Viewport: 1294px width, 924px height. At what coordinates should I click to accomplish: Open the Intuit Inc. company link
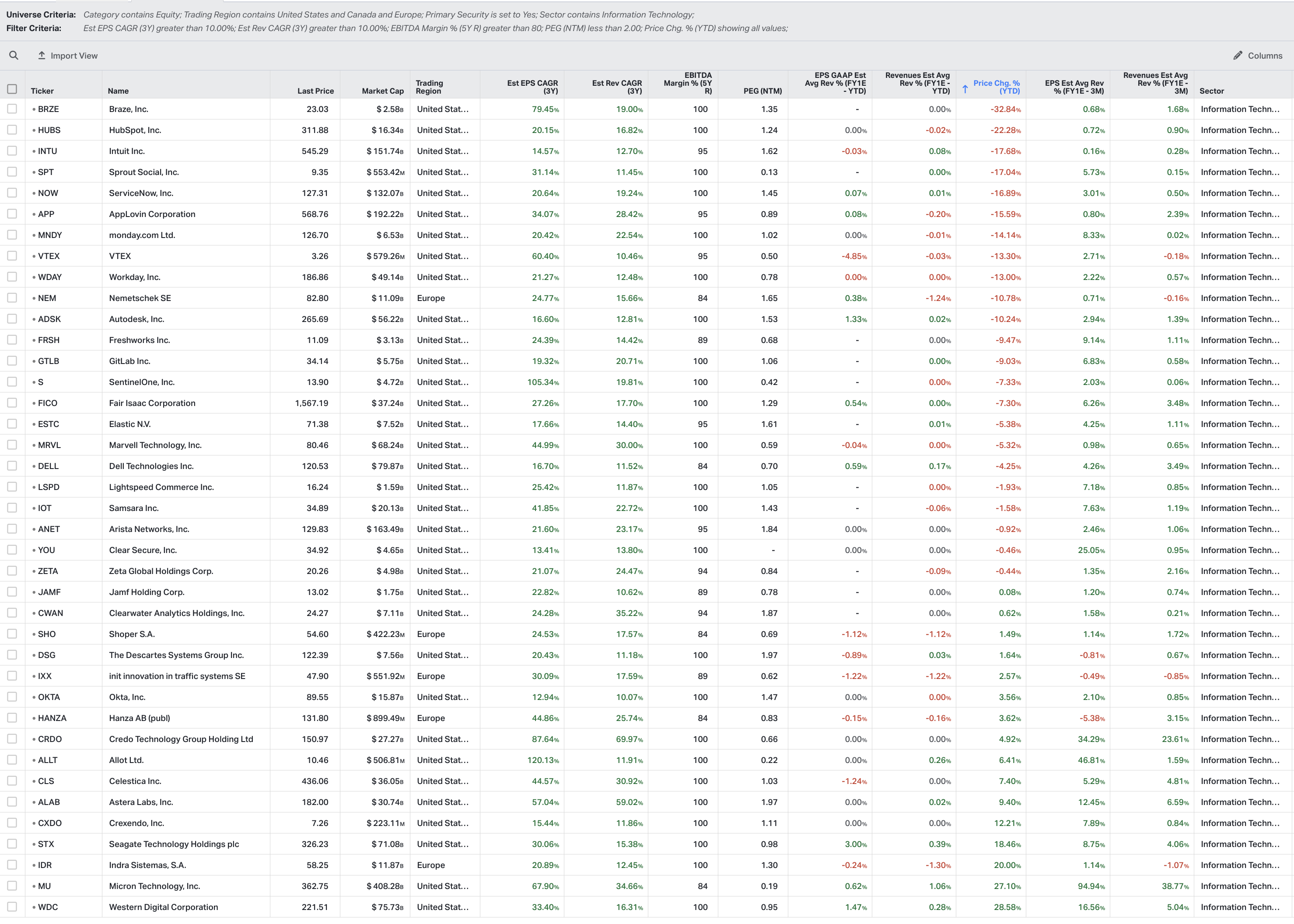(x=127, y=151)
